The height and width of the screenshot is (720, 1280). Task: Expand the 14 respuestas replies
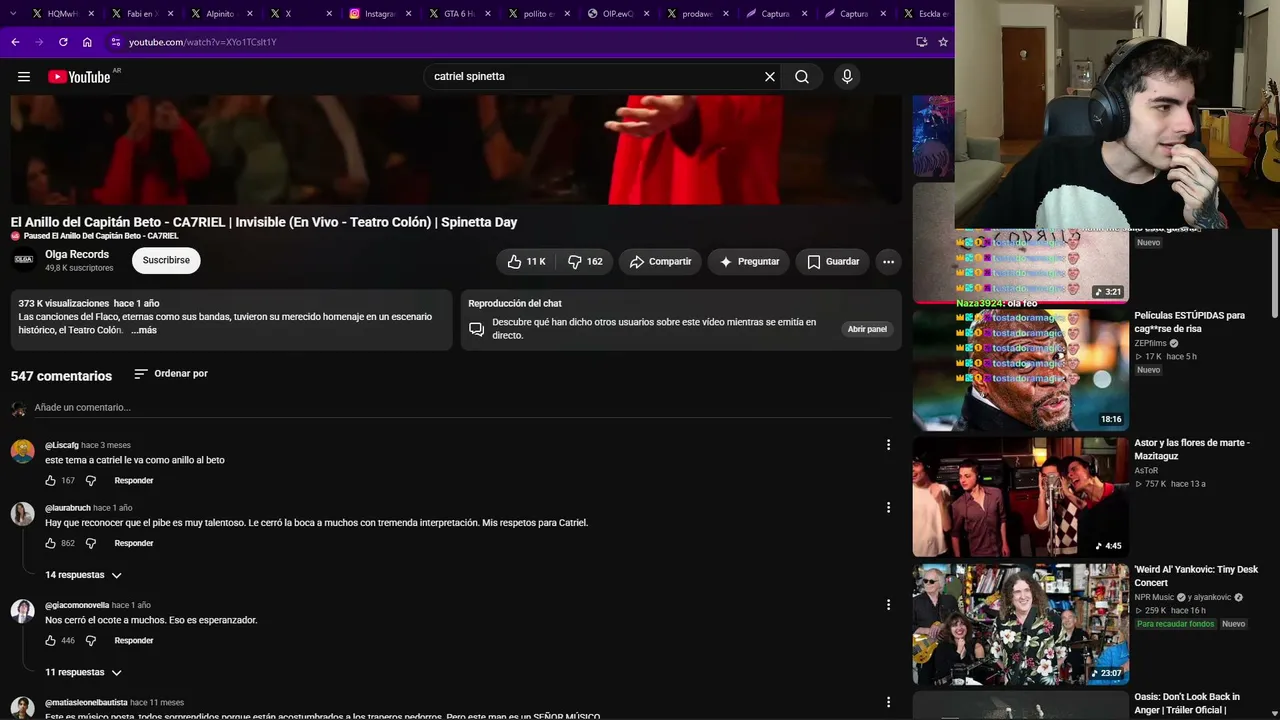tap(83, 576)
